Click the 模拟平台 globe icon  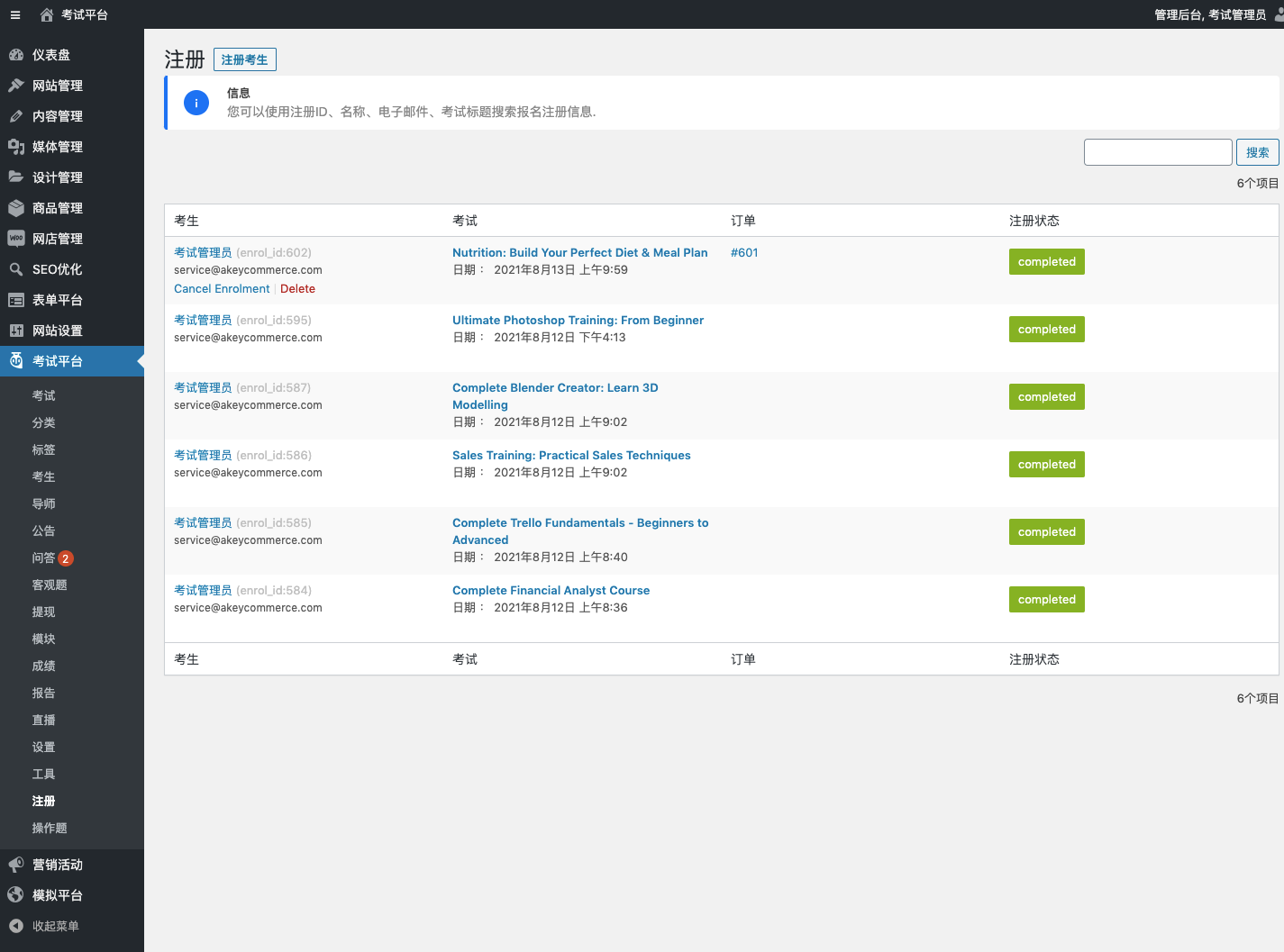tap(16, 895)
